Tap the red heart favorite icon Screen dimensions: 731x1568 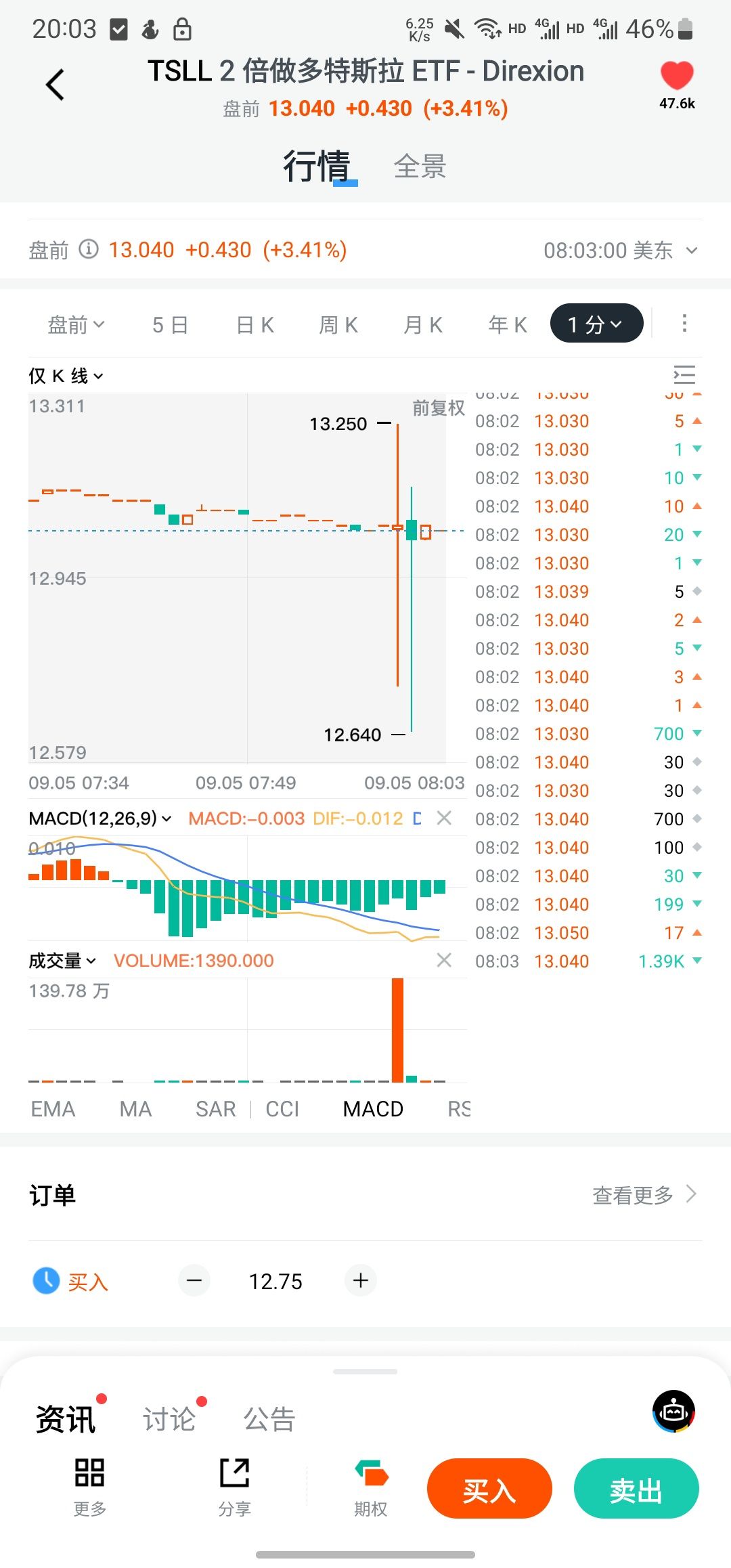pos(677,75)
